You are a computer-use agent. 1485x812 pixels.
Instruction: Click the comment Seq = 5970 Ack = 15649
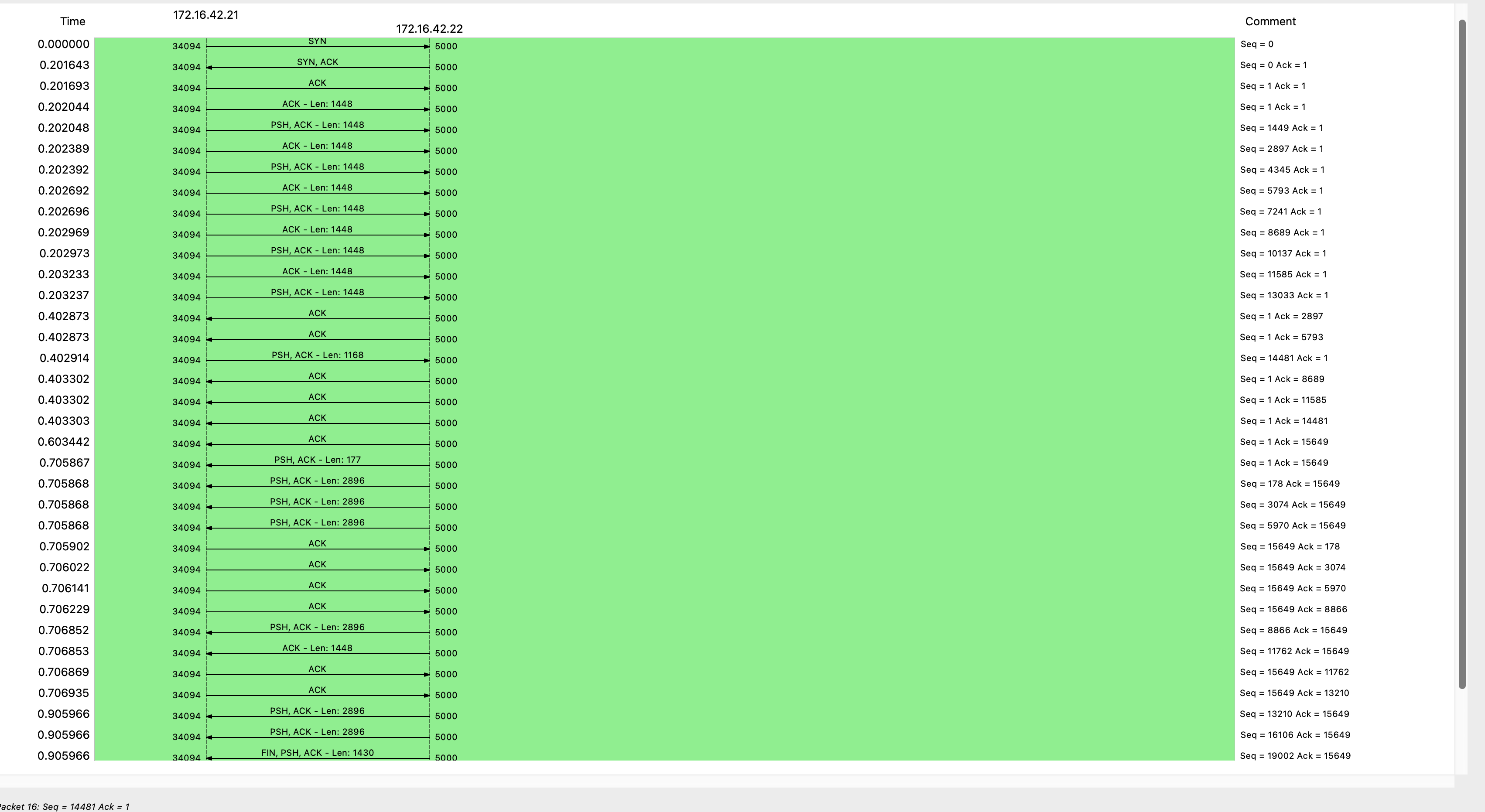[1293, 525]
